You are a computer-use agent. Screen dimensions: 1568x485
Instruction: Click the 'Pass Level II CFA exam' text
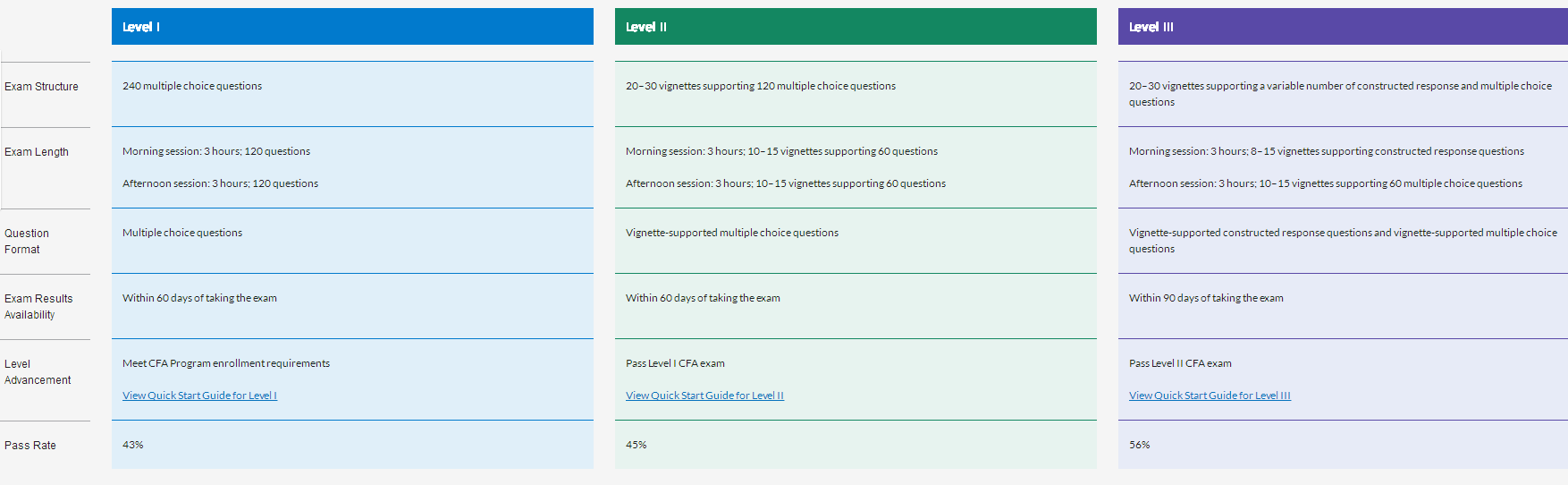[1180, 363]
